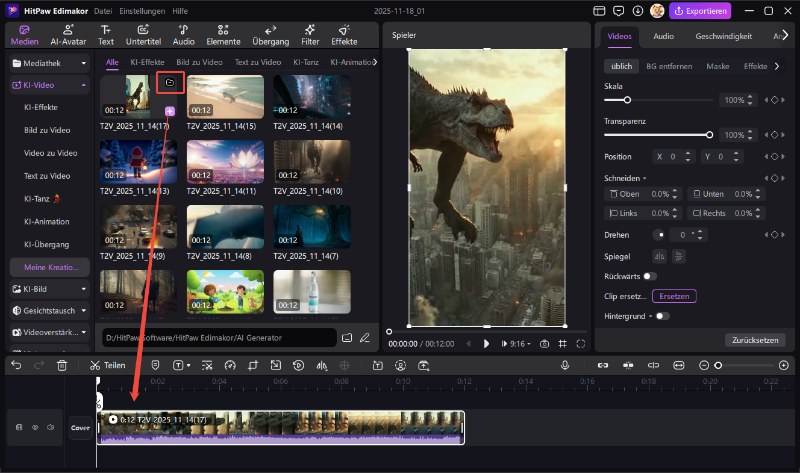This screenshot has width=800, height=473.
Task: Open the Hilfe menu
Action: pyautogui.click(x=180, y=11)
